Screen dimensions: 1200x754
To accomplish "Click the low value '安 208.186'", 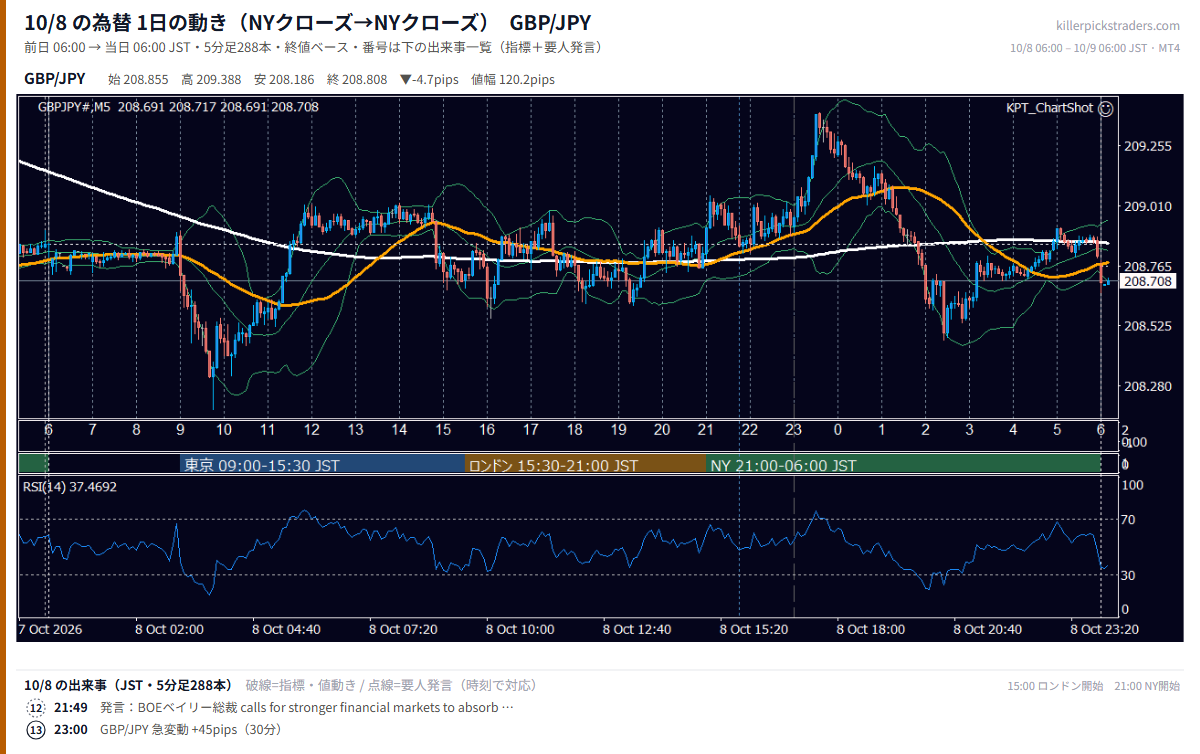I will (286, 79).
